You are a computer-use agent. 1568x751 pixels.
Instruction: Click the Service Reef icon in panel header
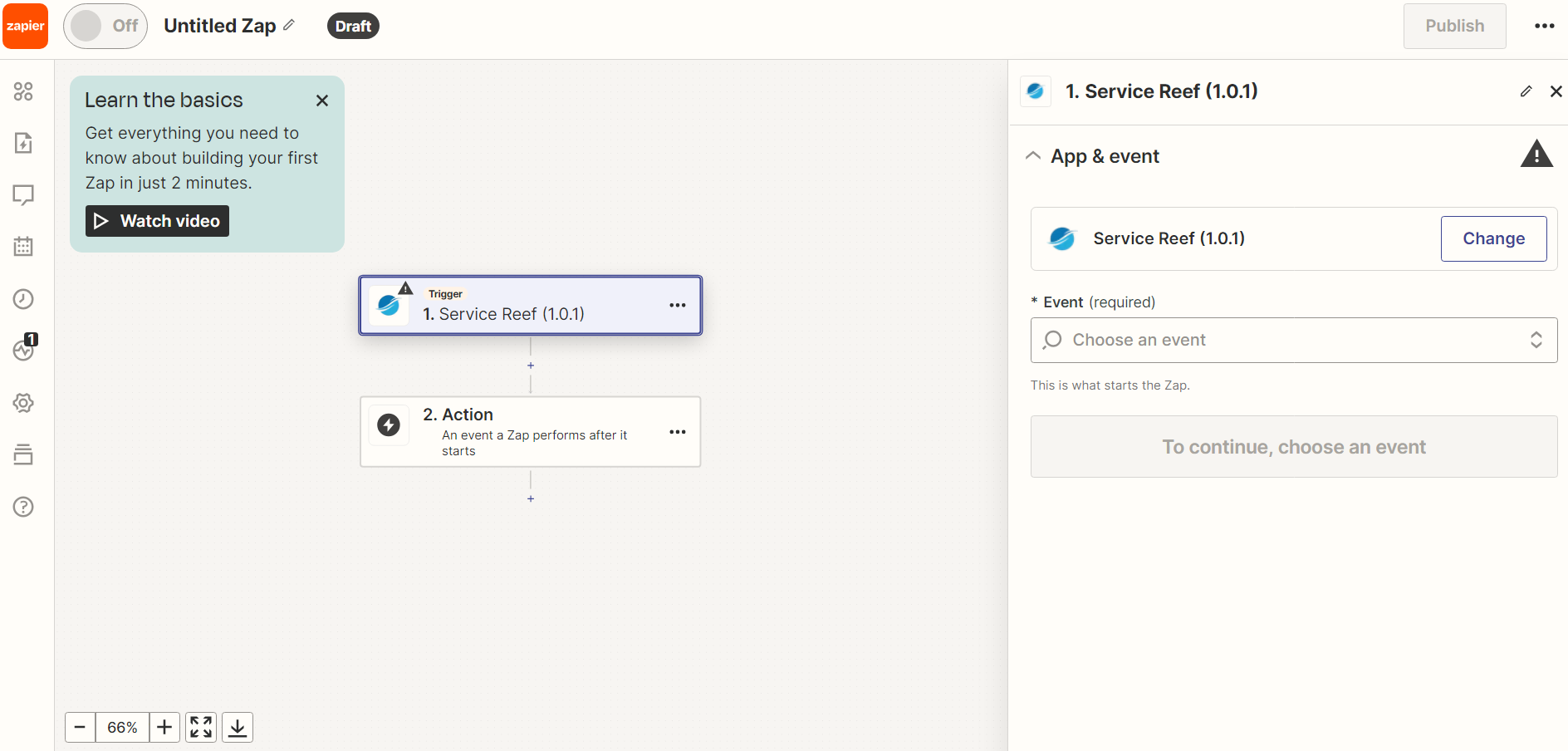pos(1036,91)
